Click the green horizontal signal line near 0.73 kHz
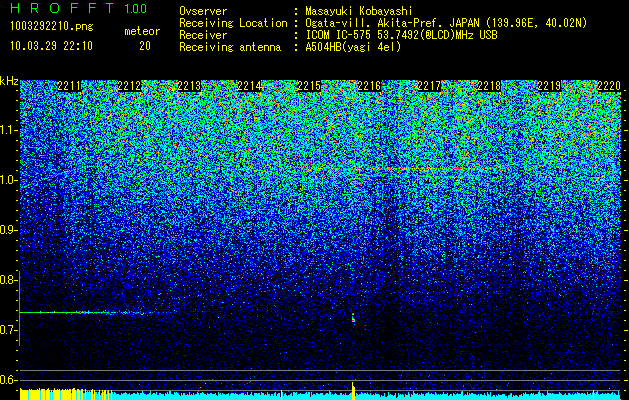The width and height of the screenshot is (629, 400). [94, 312]
